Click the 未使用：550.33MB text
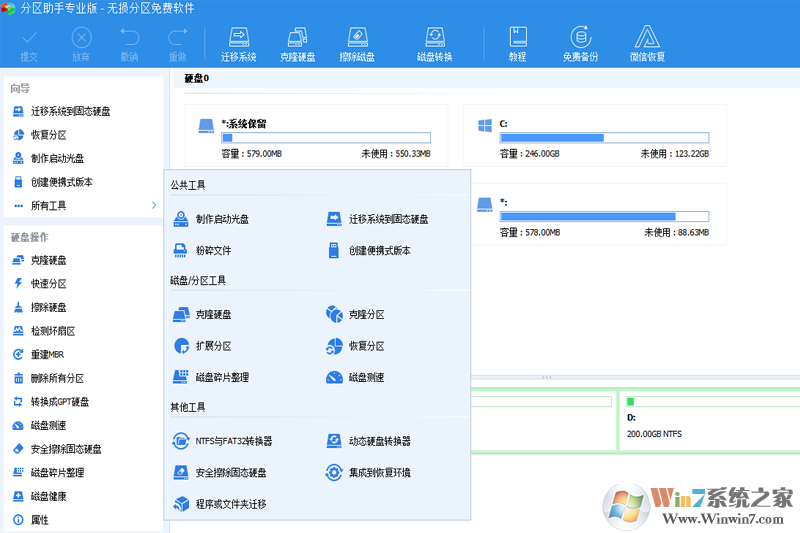Image resolution: width=800 pixels, height=533 pixels. click(x=396, y=154)
